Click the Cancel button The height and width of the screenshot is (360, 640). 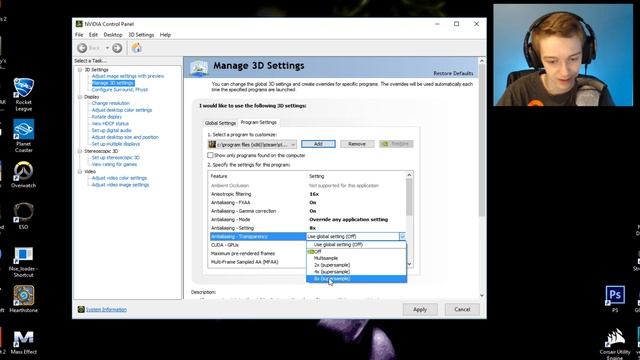[x=462, y=309]
